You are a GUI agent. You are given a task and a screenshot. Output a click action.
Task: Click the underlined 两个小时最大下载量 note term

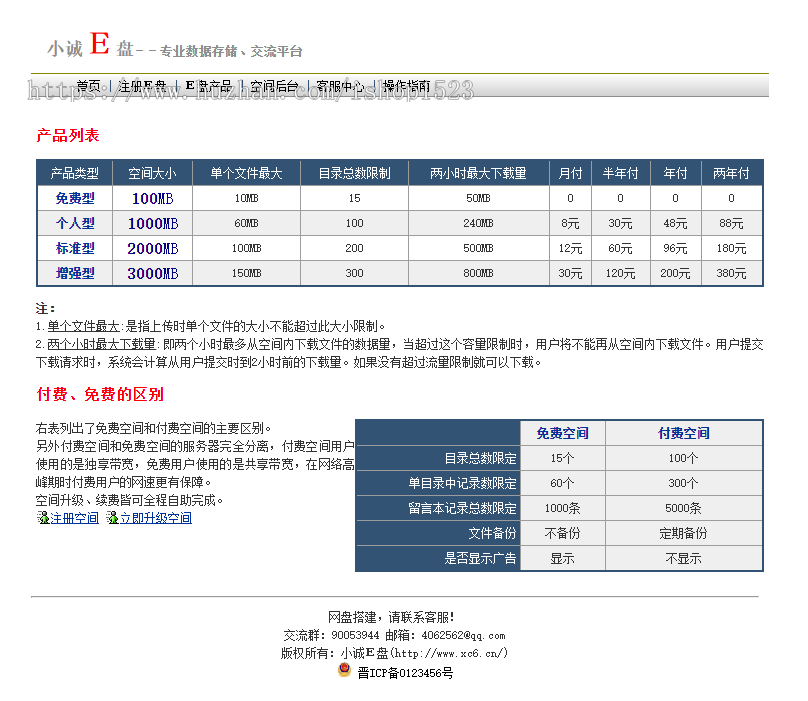pyautogui.click(x=102, y=344)
